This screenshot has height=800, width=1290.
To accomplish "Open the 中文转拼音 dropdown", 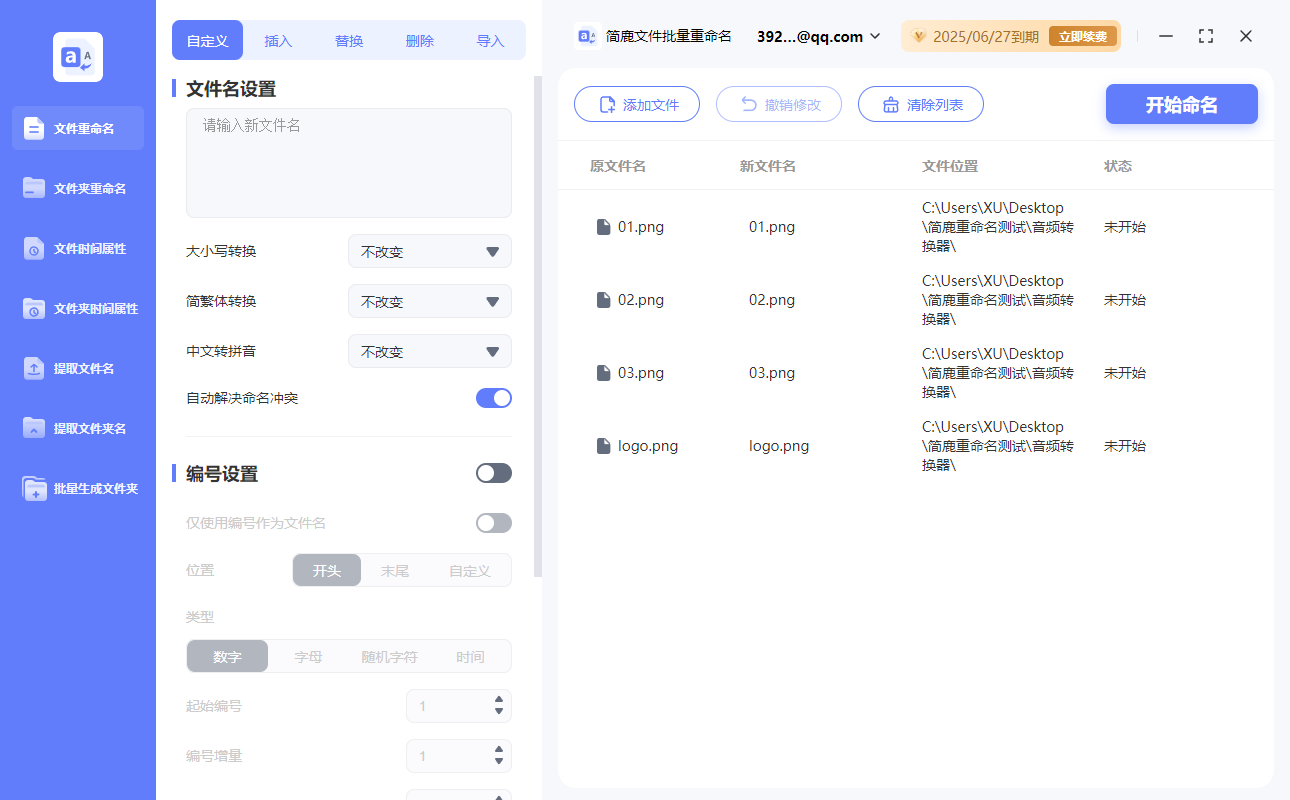I will (x=429, y=351).
